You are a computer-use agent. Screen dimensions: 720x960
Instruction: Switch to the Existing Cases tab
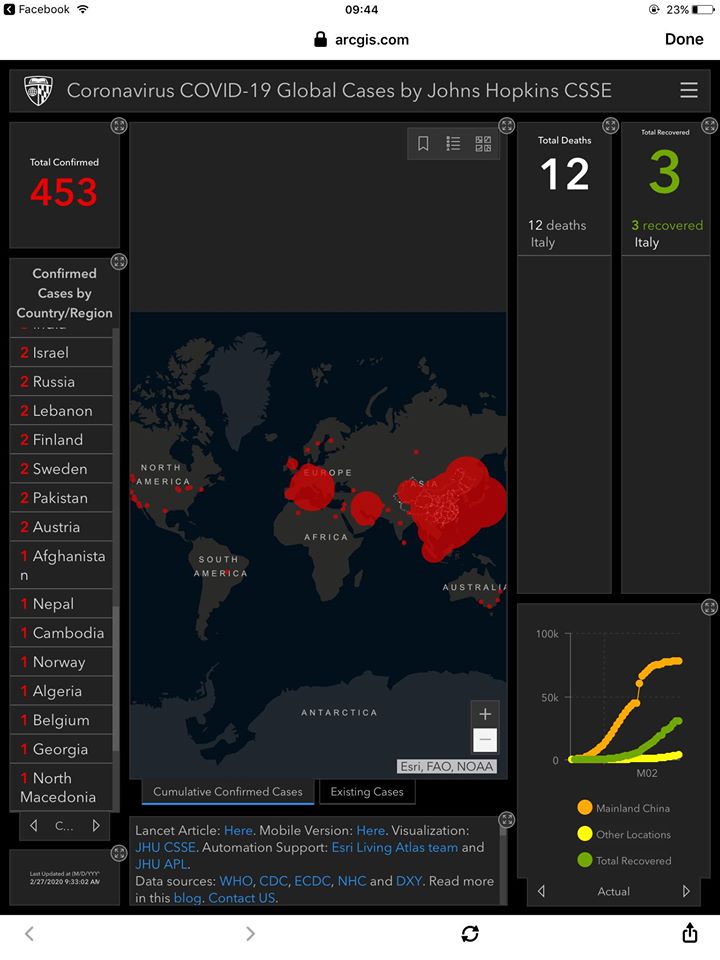(367, 792)
